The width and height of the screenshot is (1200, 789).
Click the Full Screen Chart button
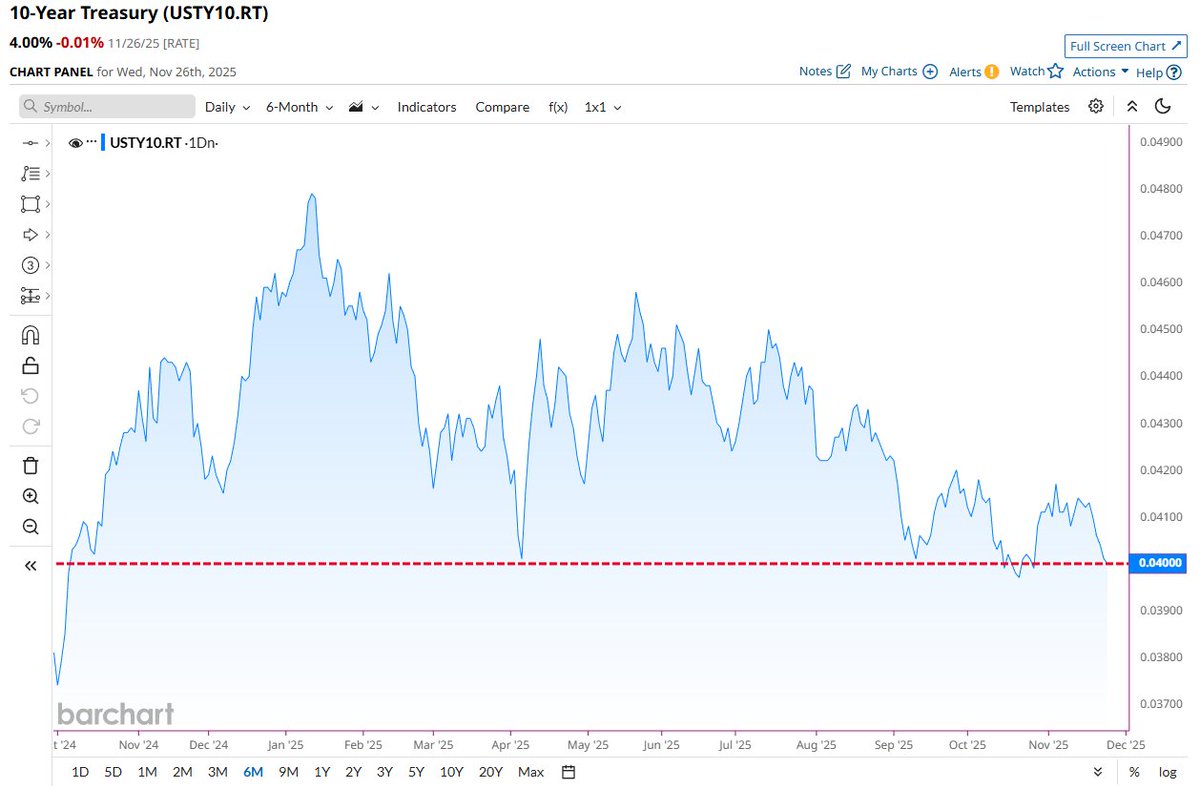click(x=1124, y=45)
